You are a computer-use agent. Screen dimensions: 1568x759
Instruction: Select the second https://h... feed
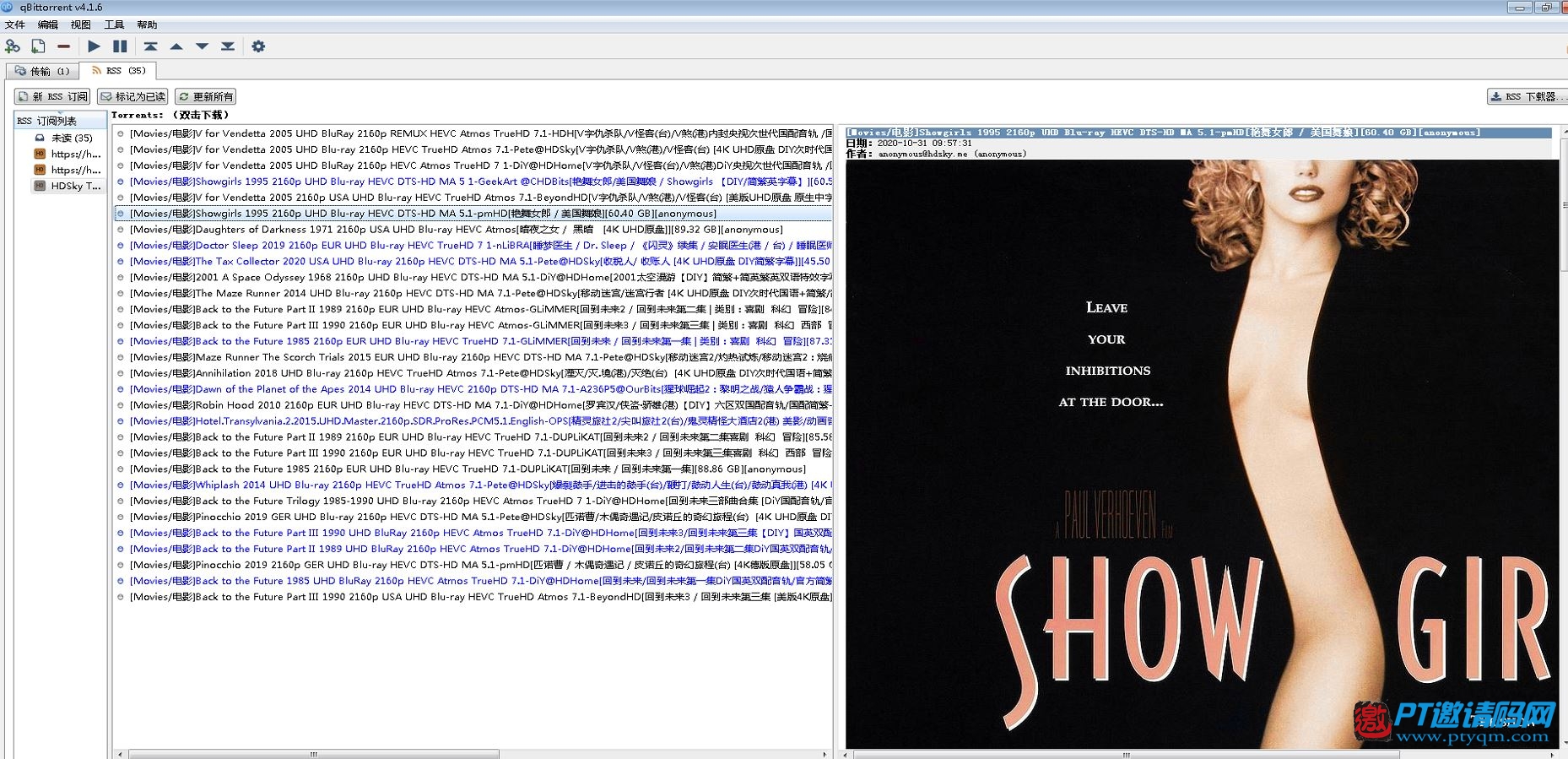pos(68,170)
